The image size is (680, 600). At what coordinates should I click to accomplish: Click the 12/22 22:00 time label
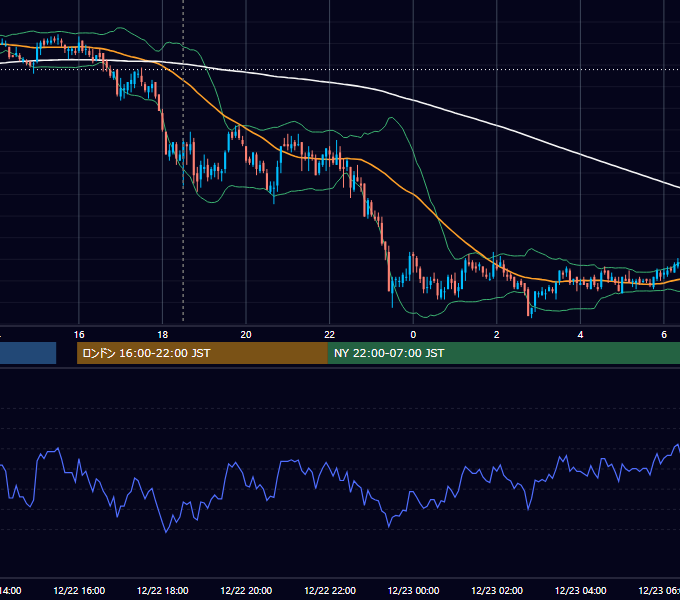click(330, 590)
